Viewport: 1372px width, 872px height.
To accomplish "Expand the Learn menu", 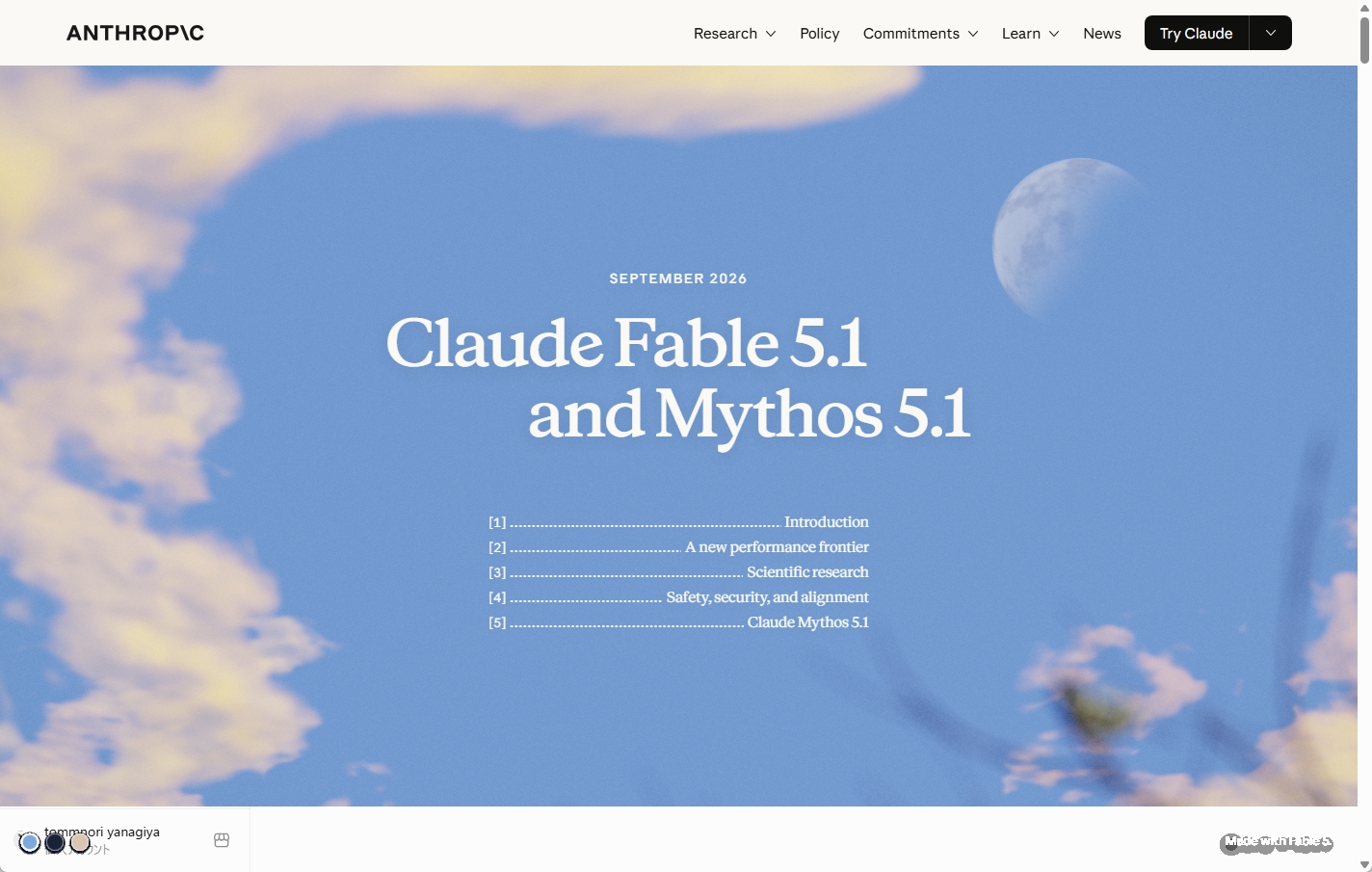I will [1030, 34].
